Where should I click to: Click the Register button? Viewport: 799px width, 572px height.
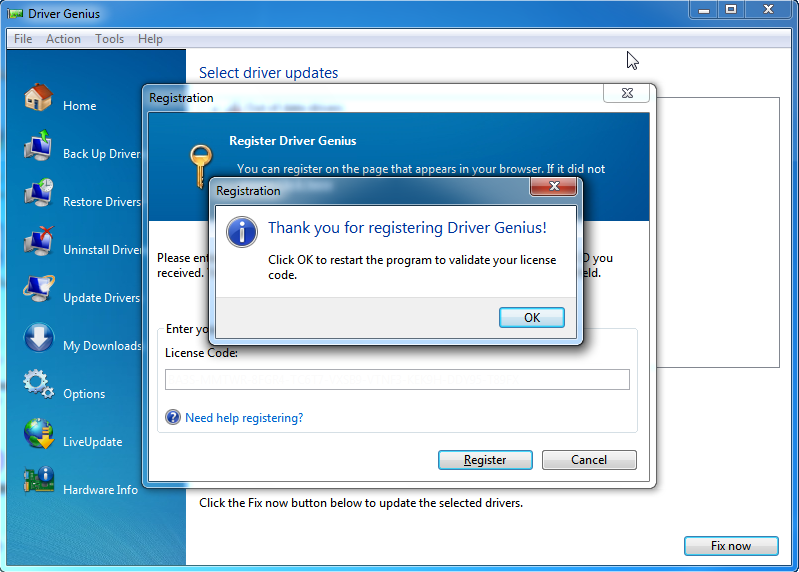[485, 460]
